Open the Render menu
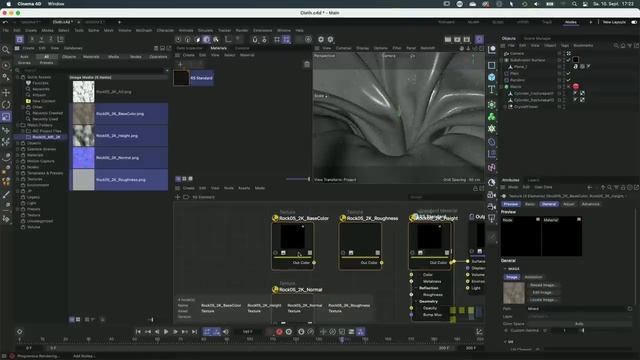 (242, 30)
